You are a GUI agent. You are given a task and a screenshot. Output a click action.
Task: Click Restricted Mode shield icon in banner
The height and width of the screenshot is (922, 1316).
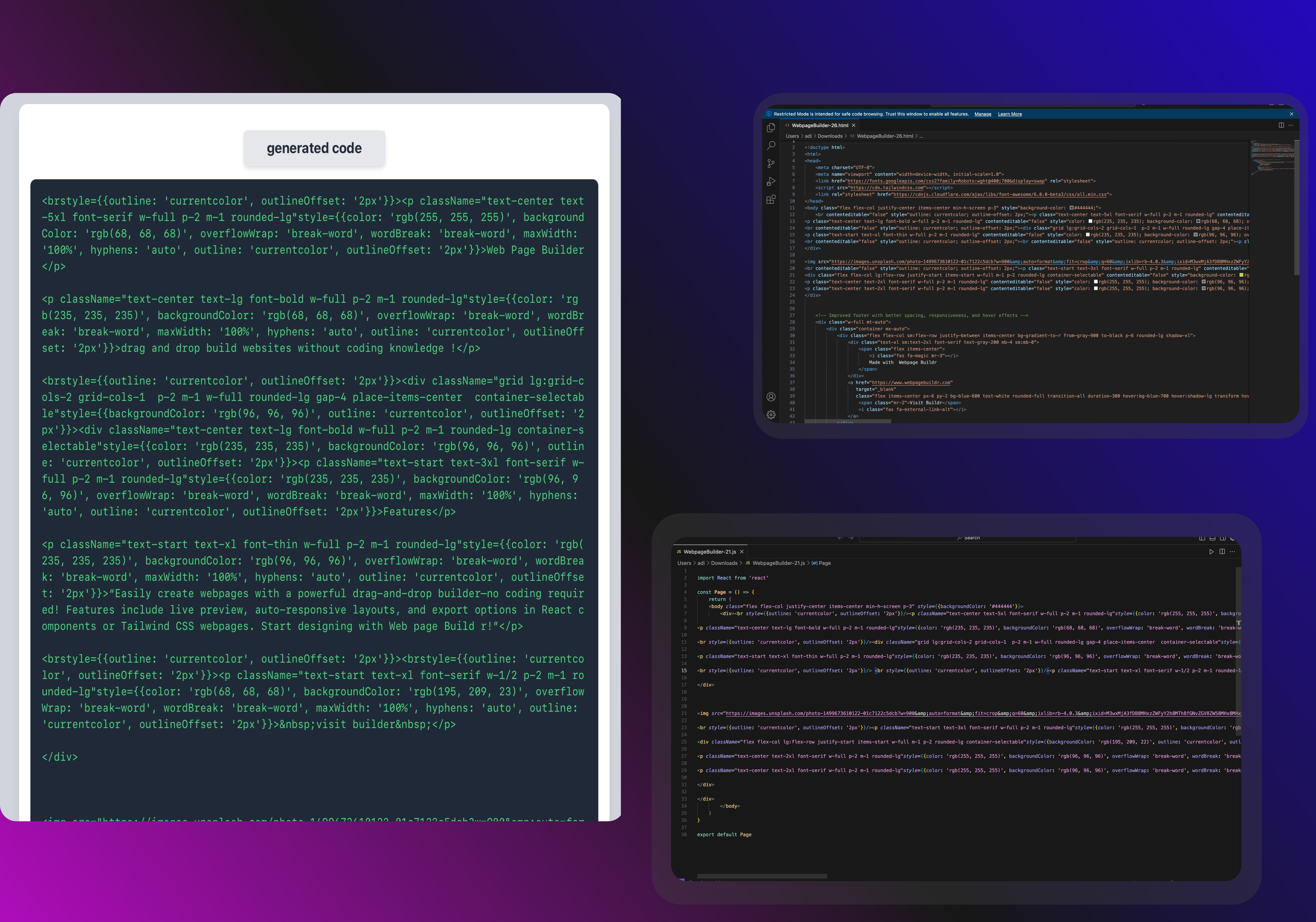pyautogui.click(x=769, y=114)
